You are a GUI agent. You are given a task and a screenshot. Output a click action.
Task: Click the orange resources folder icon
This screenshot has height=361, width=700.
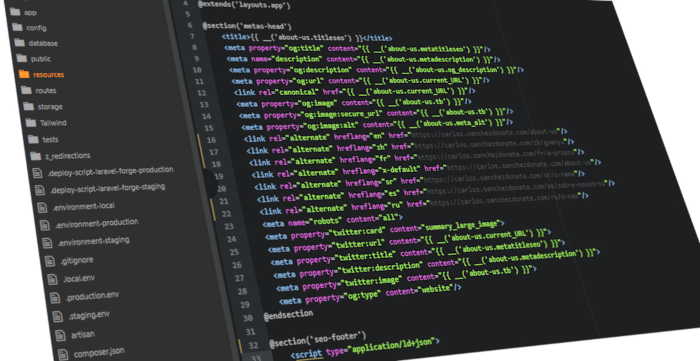[x=24, y=74]
